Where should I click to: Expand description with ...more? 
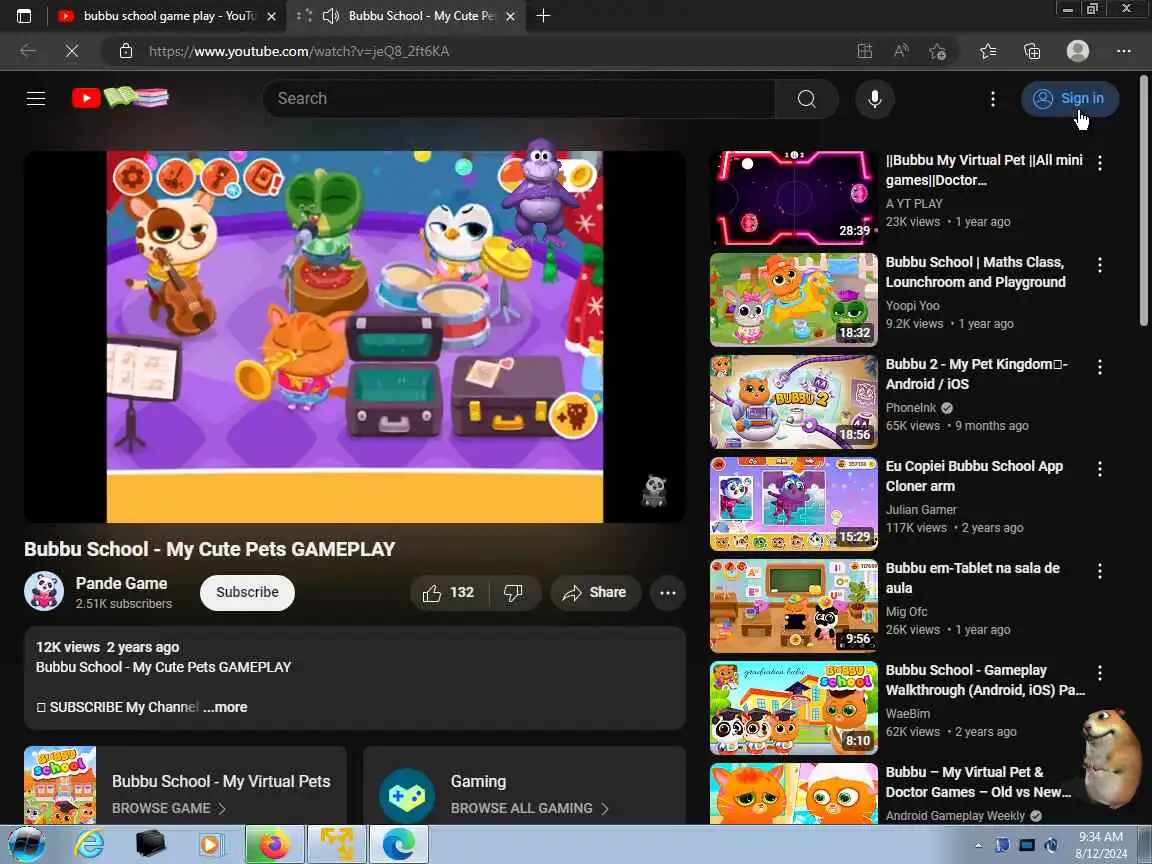[226, 707]
